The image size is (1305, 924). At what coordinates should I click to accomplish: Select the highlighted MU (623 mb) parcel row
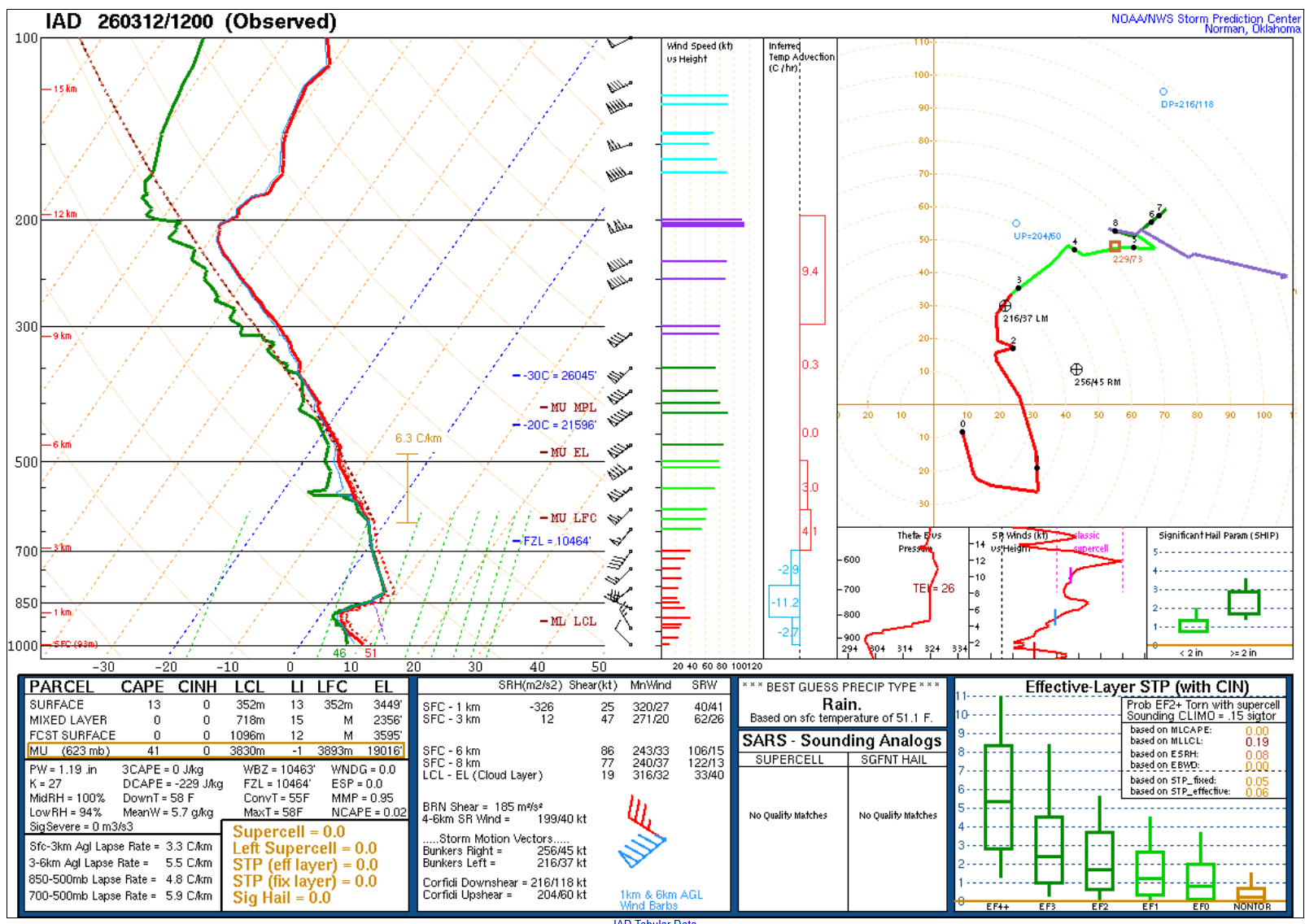pos(215,751)
